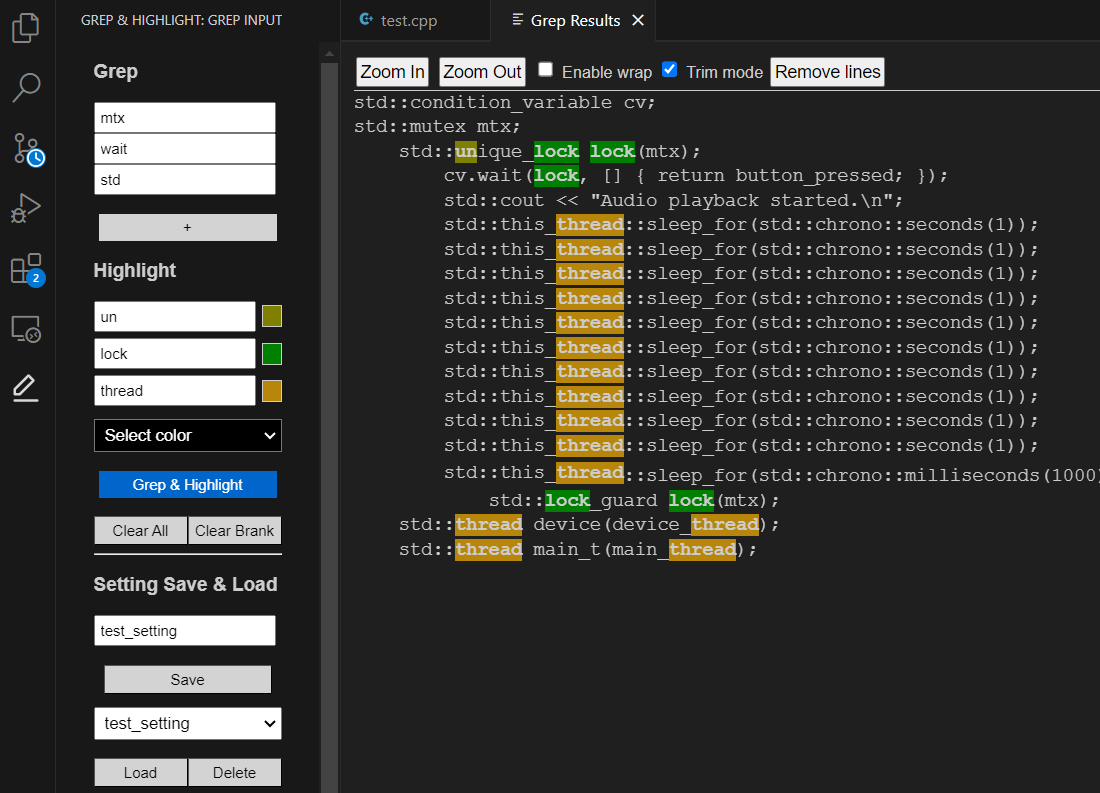Click the sidebar scroll up arrow

pyautogui.click(x=329, y=53)
